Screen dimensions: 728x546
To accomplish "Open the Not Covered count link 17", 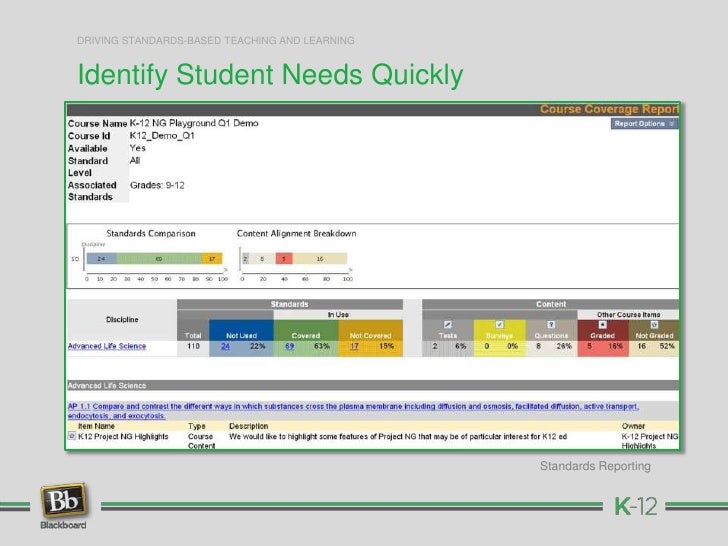I will point(354,346).
